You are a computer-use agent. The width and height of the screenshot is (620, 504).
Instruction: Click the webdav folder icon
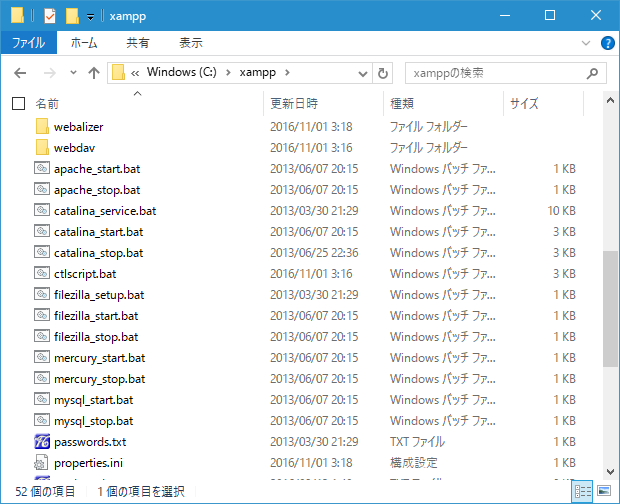click(42, 147)
